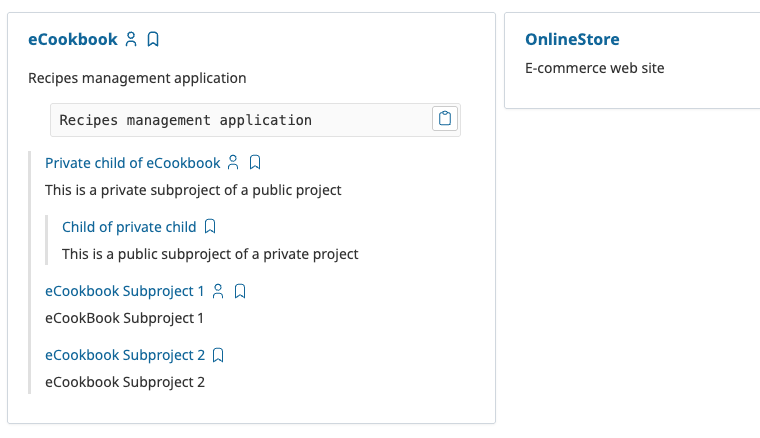Click the member icon next to eCookbook

click(131, 40)
